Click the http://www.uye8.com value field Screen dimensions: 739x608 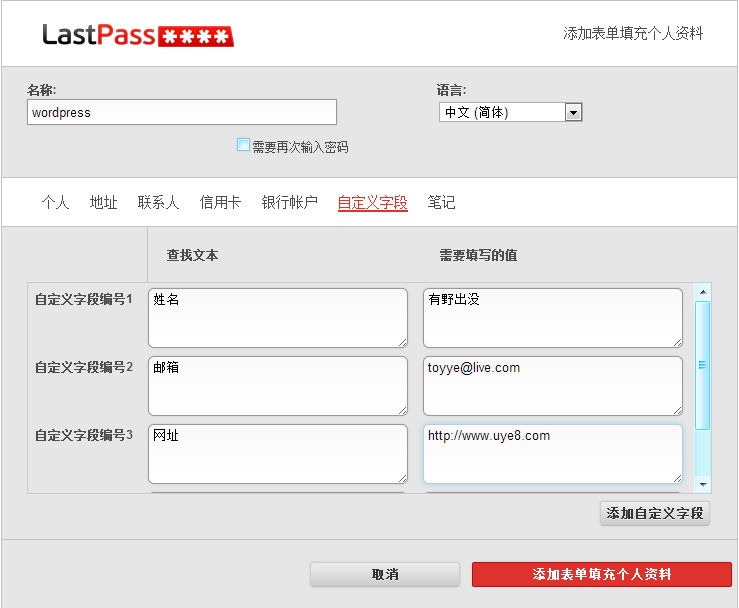coord(553,454)
